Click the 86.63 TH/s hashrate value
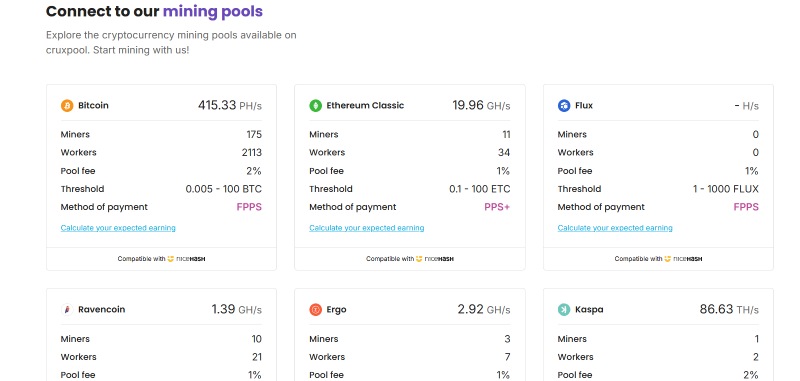Image resolution: width=800 pixels, height=381 pixels. (x=729, y=310)
